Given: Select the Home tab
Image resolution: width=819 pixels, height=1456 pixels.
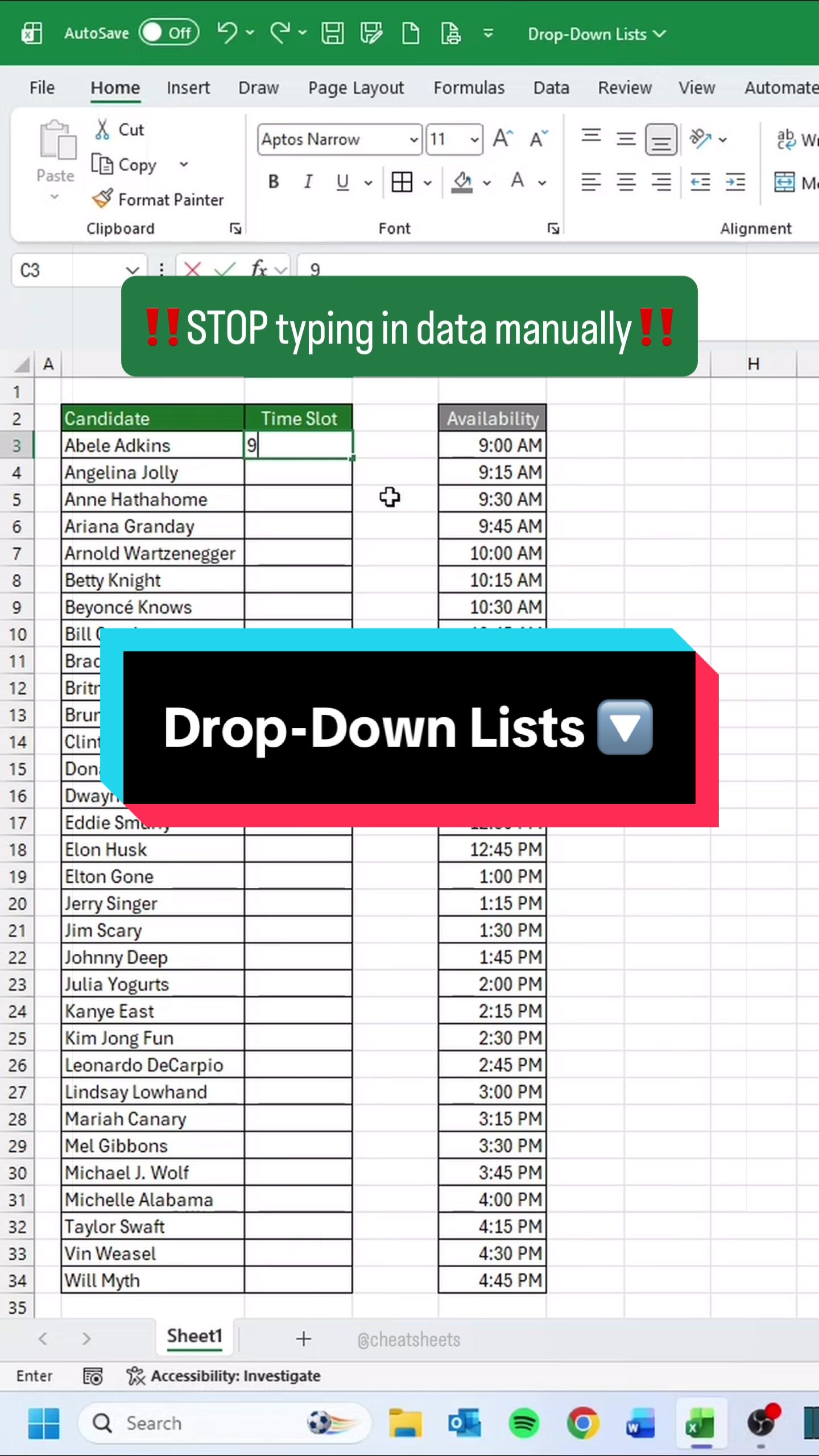Looking at the screenshot, I should tap(115, 88).
